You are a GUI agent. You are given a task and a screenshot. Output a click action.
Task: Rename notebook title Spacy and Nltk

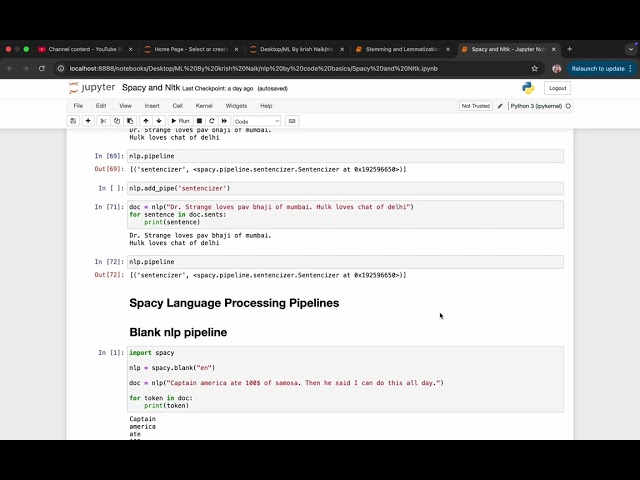(x=151, y=88)
